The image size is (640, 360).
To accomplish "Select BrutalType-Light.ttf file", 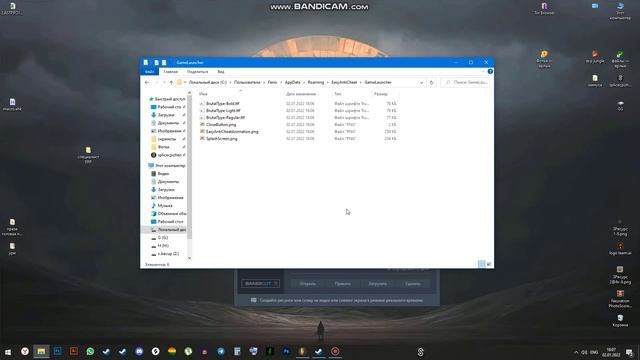I will point(223,111).
